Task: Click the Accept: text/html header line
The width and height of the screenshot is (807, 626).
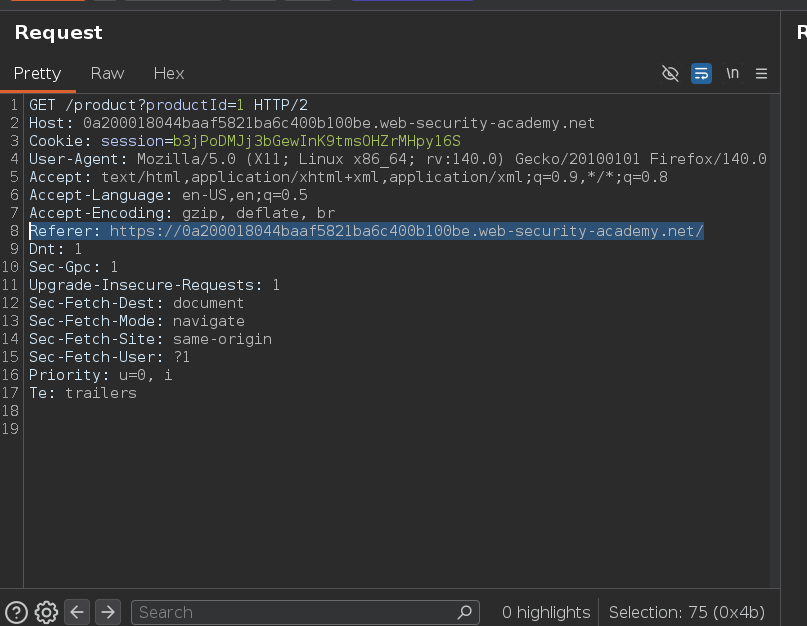Action: coord(348,177)
